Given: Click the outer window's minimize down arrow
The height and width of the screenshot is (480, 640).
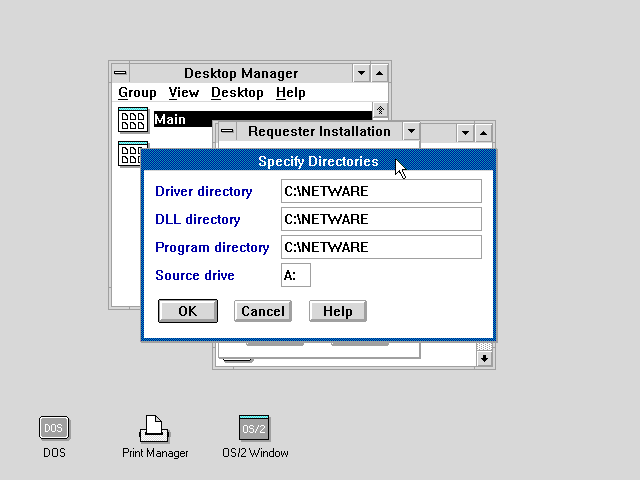Looking at the screenshot, I should point(465,133).
